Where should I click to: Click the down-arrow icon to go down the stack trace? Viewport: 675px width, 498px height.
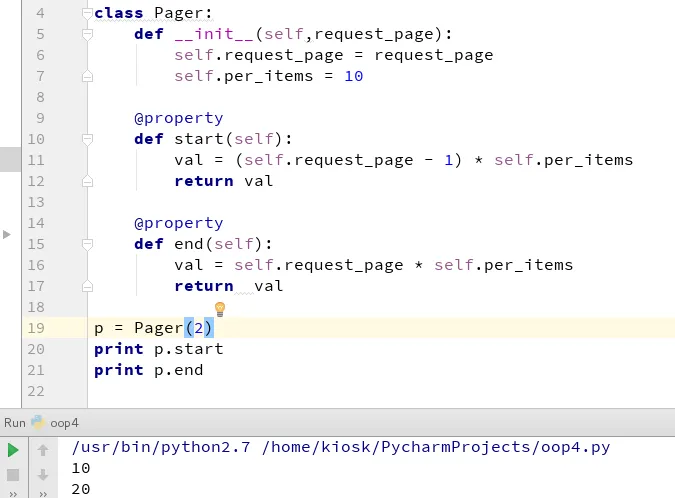point(43,475)
